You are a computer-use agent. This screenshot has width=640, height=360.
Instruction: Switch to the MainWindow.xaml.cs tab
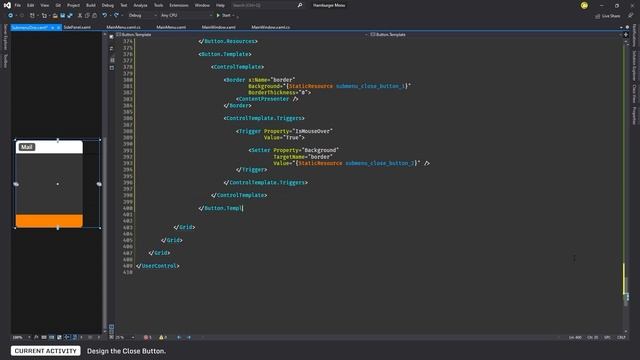271,27
